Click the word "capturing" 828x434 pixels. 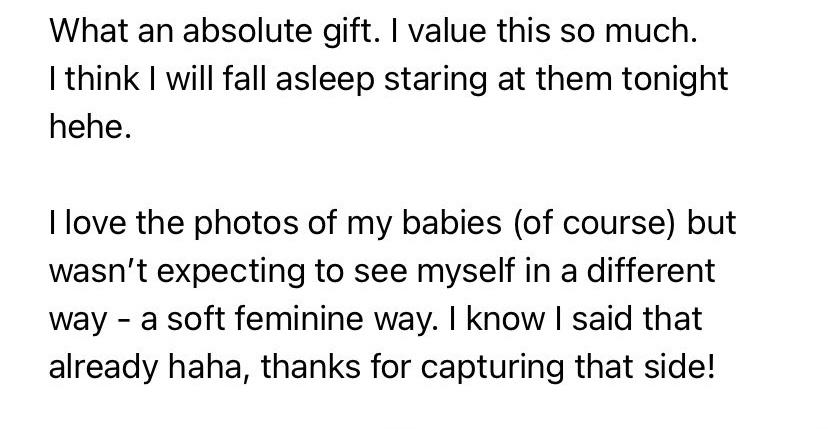point(492,369)
